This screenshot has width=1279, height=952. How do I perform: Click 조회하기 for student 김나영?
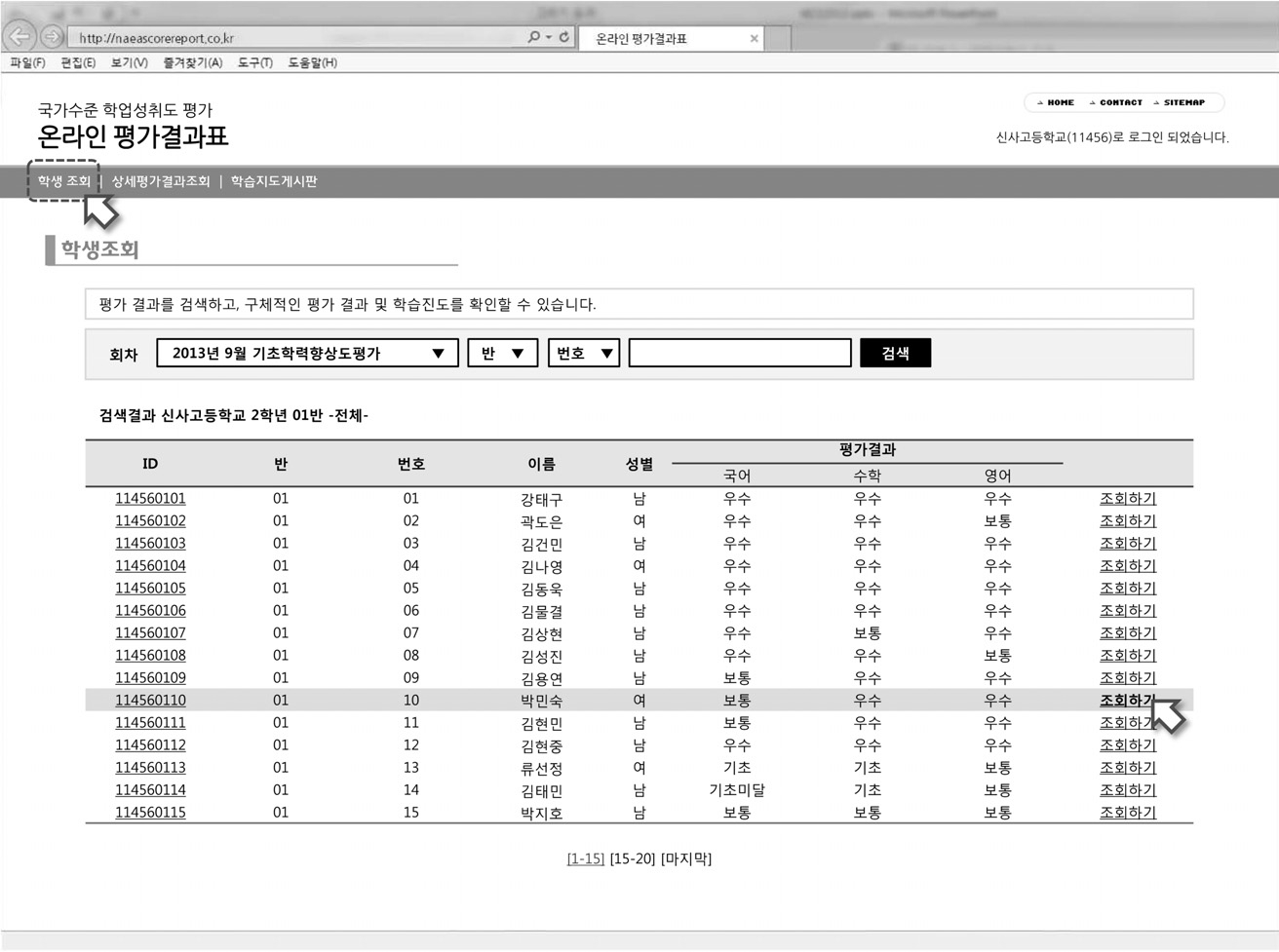point(1128,566)
